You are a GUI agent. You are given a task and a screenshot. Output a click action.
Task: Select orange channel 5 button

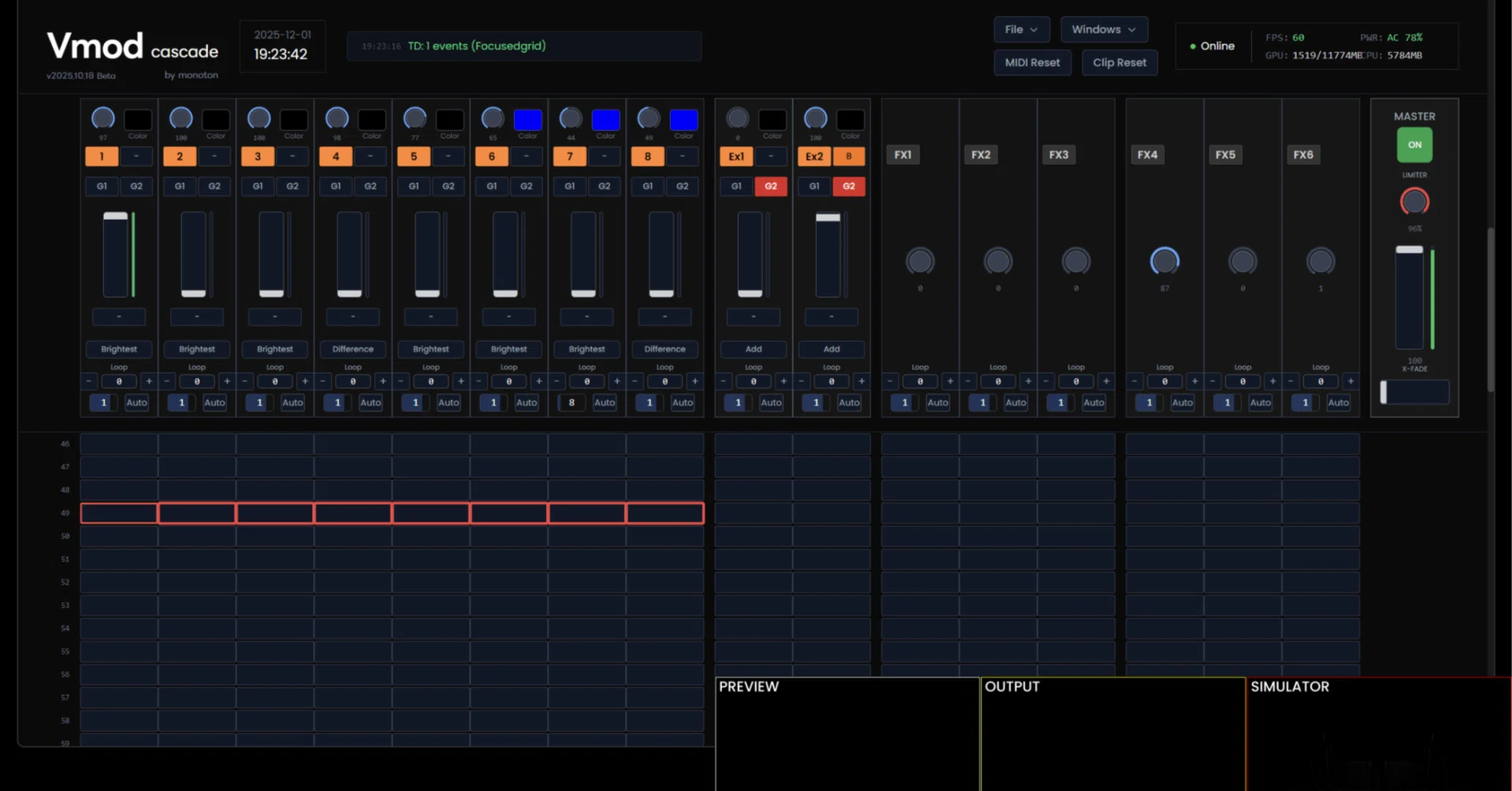click(413, 156)
